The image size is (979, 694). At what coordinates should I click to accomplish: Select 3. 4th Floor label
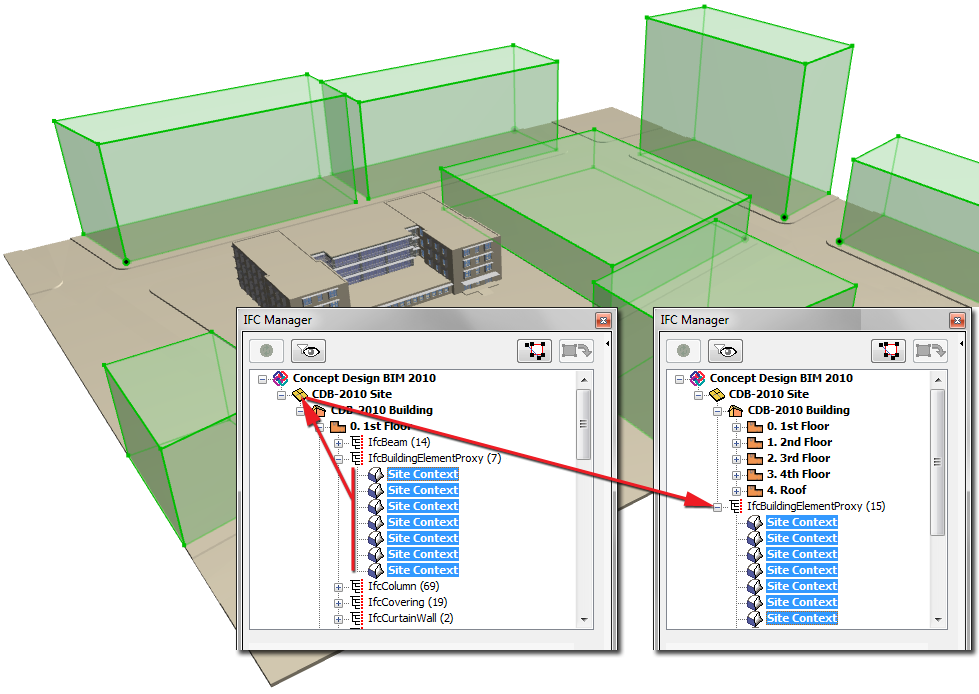coord(799,475)
